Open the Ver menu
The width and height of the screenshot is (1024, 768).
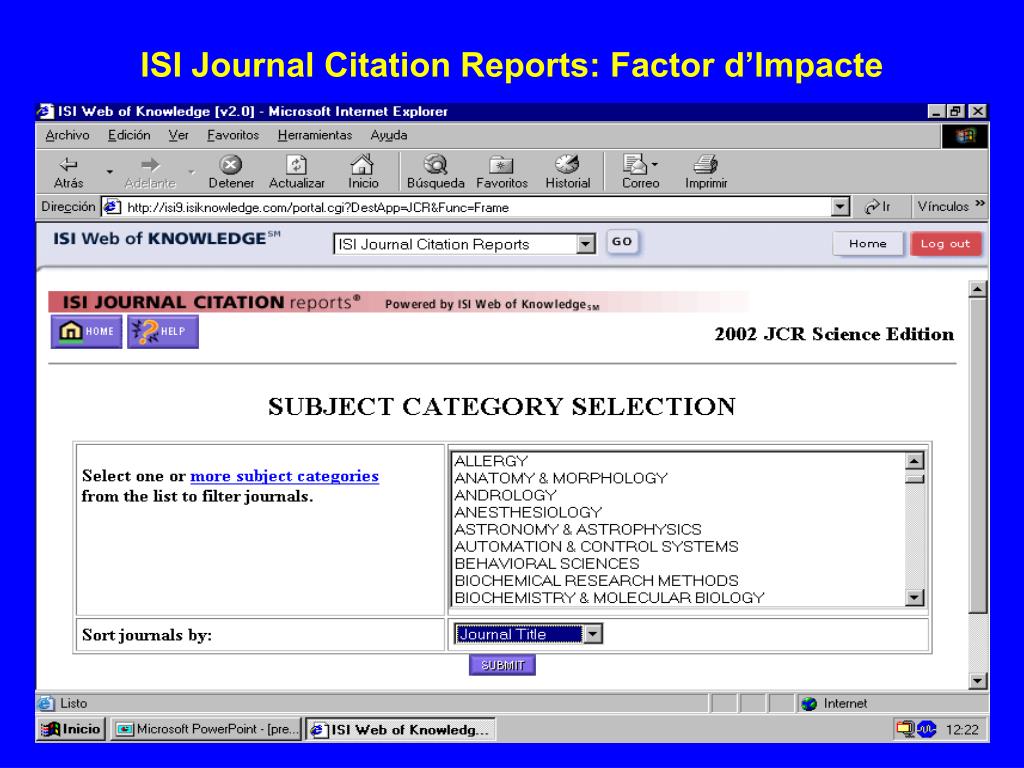click(x=178, y=135)
